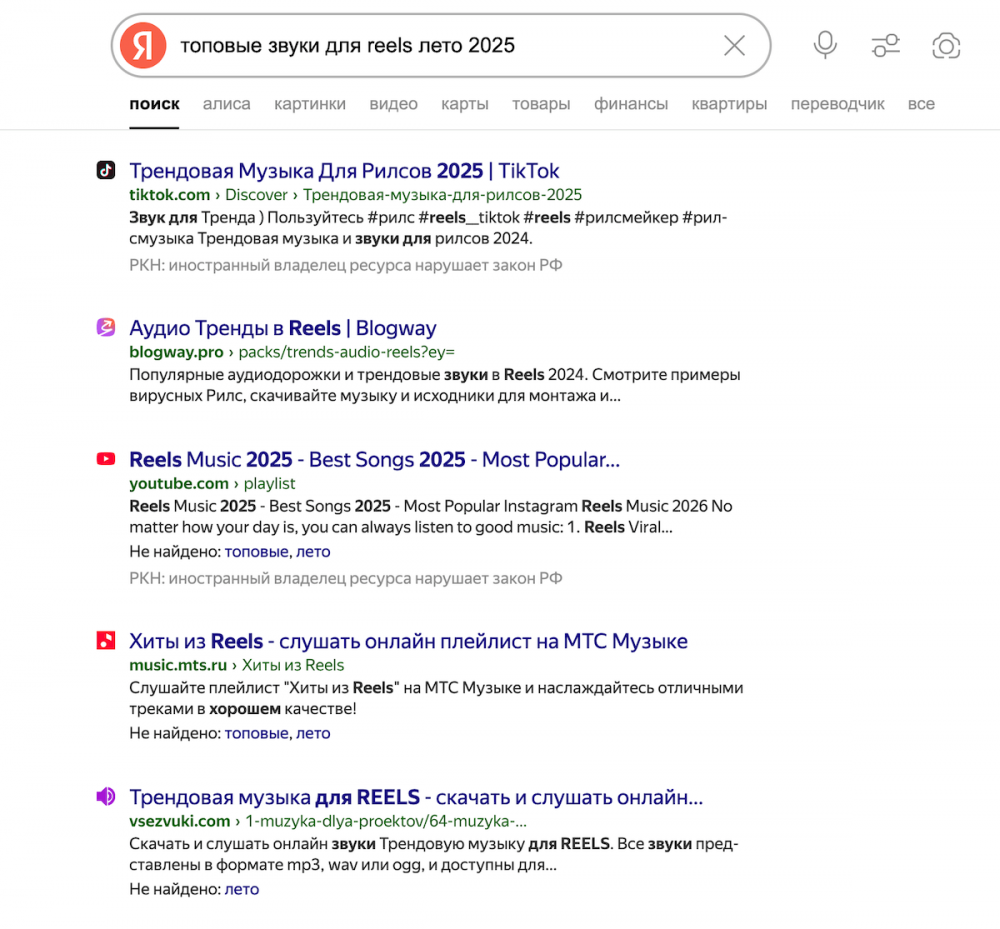Open the packs/trends-audio-reels breadcrumb link
The image size is (1000, 929).
(346, 352)
